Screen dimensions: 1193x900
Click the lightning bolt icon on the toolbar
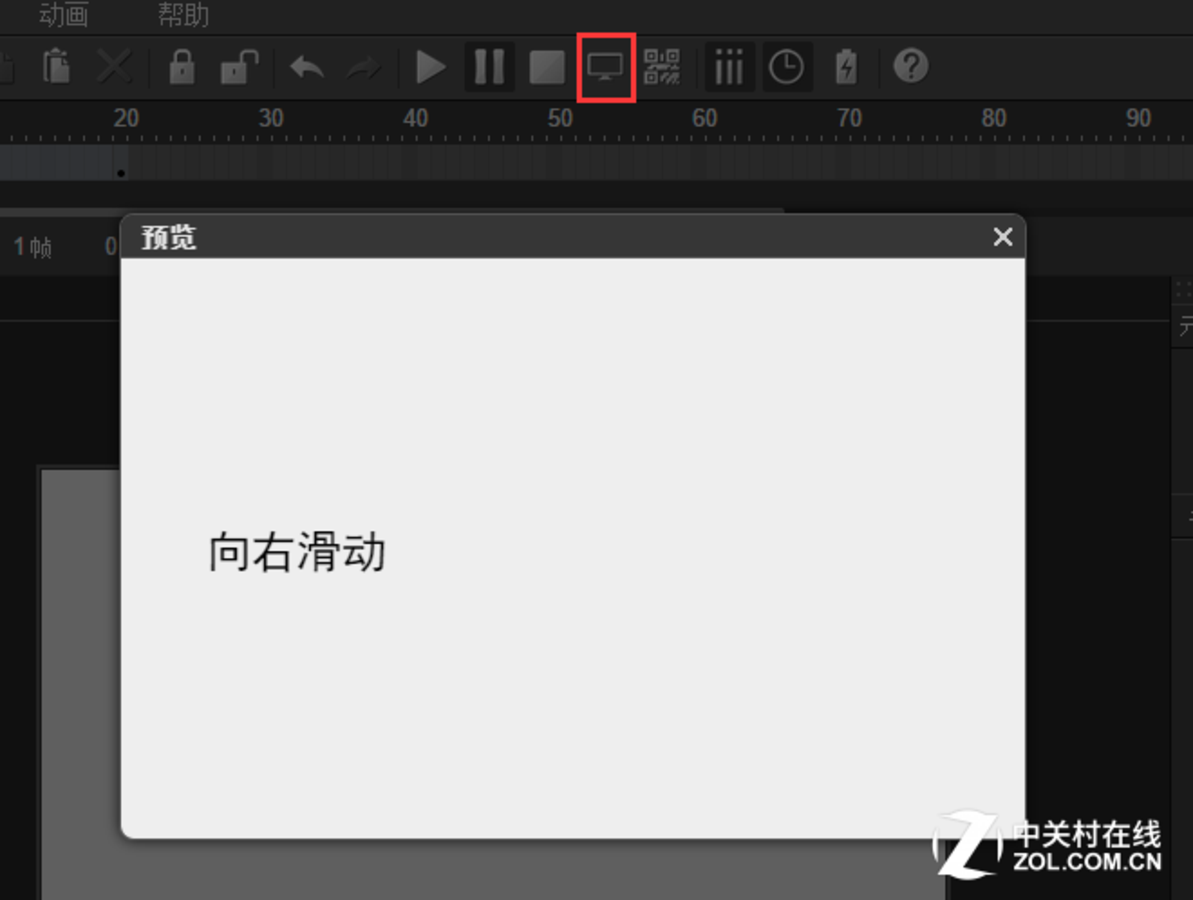[x=845, y=67]
